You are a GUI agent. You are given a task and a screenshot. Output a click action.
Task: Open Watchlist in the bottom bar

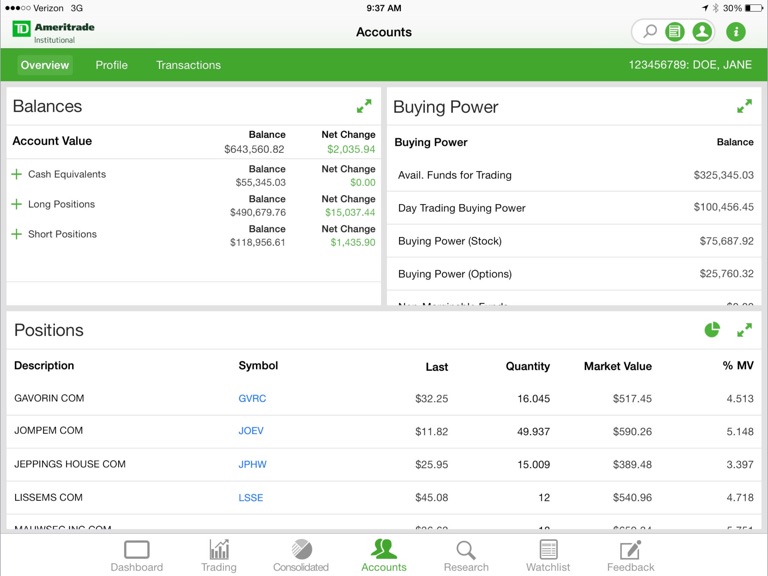pyautogui.click(x=548, y=556)
